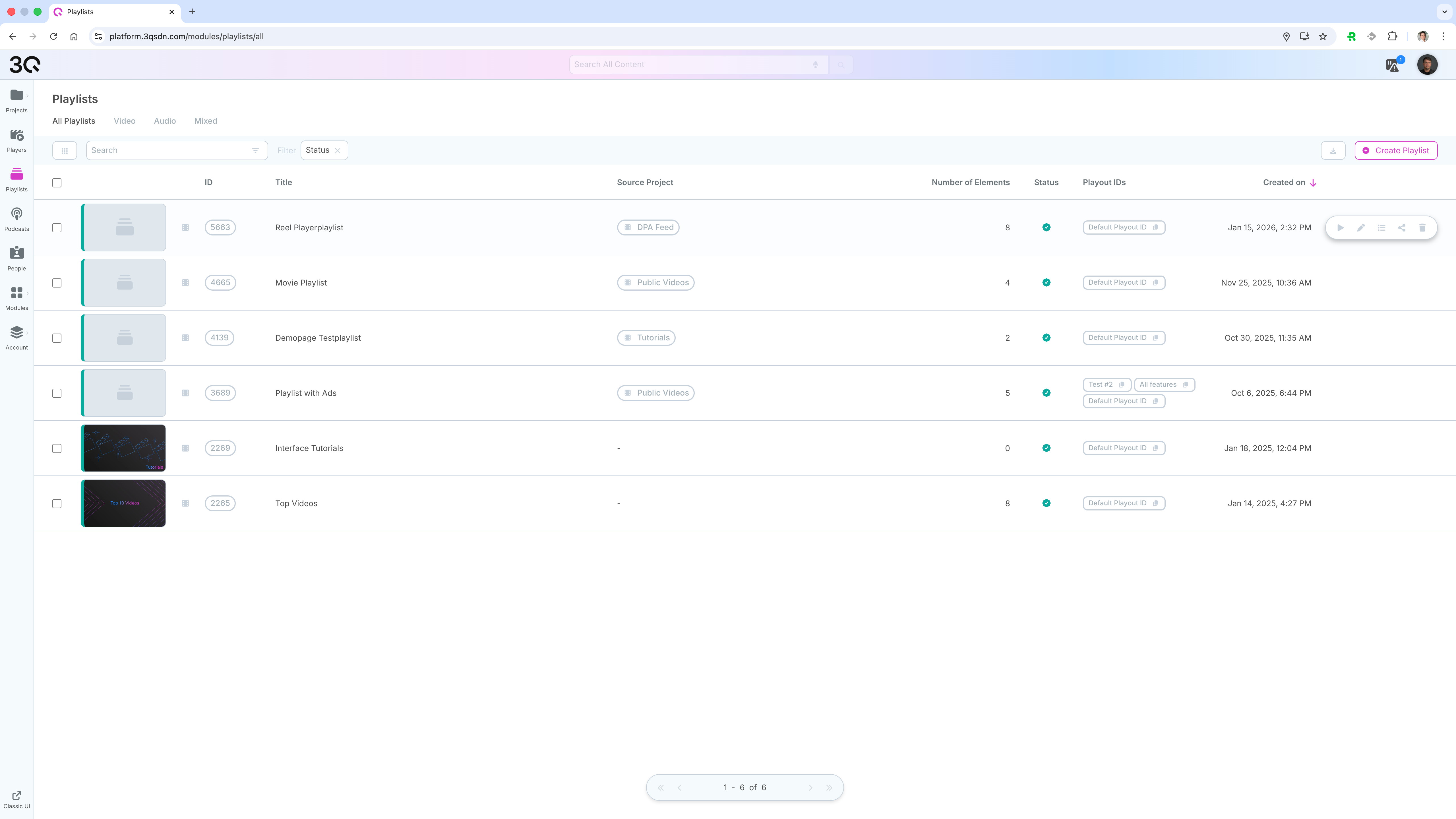Remove the Status filter chip

pos(338,150)
